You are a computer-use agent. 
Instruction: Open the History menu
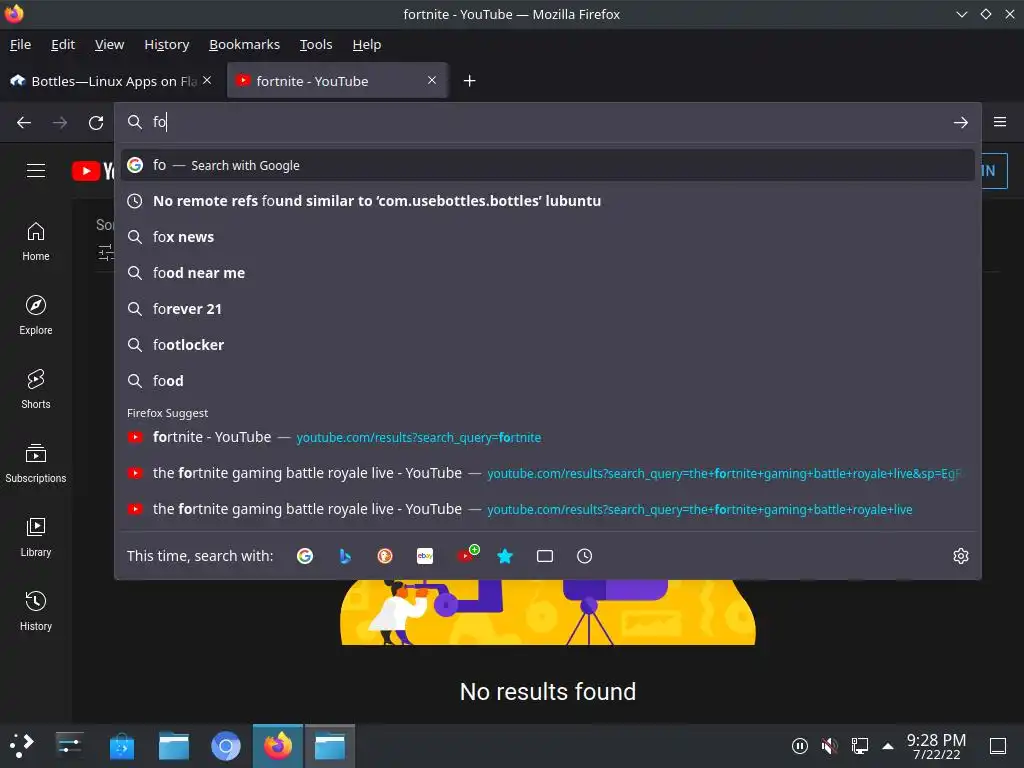167,44
